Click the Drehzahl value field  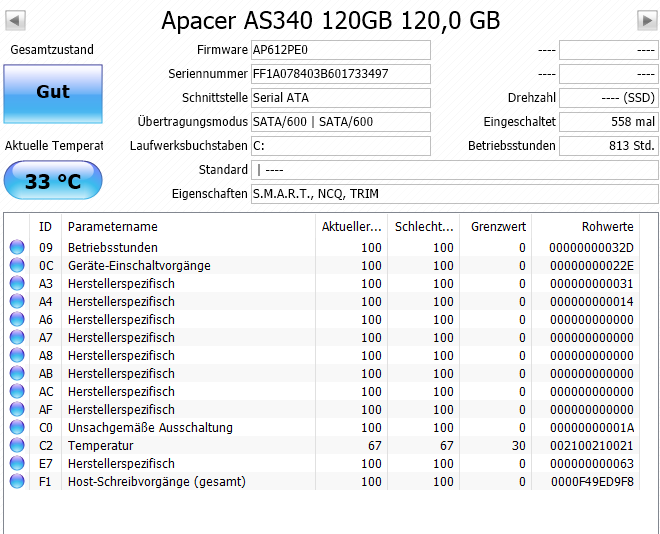coord(609,98)
